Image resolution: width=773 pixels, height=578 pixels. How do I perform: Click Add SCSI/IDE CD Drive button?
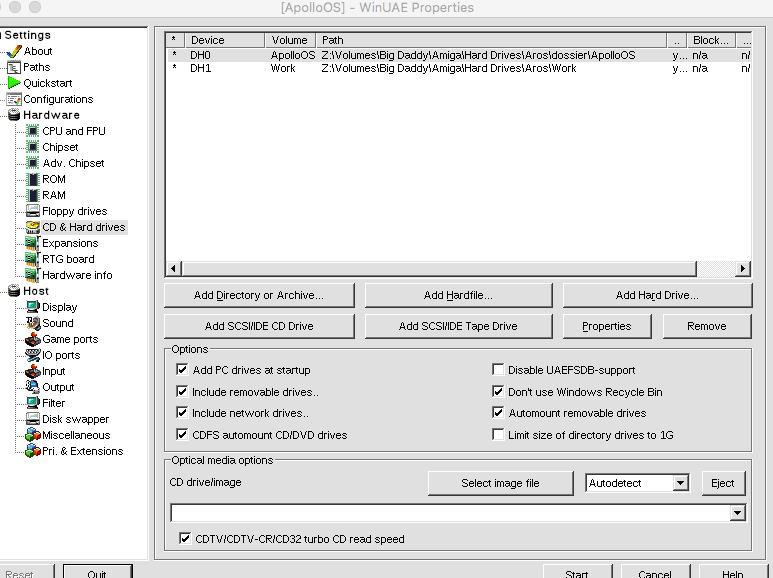[x=259, y=326]
